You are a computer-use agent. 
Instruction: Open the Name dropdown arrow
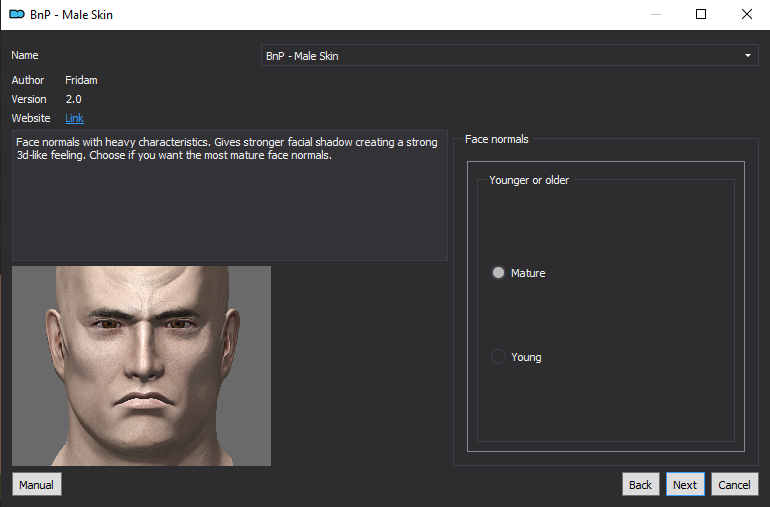pos(747,56)
